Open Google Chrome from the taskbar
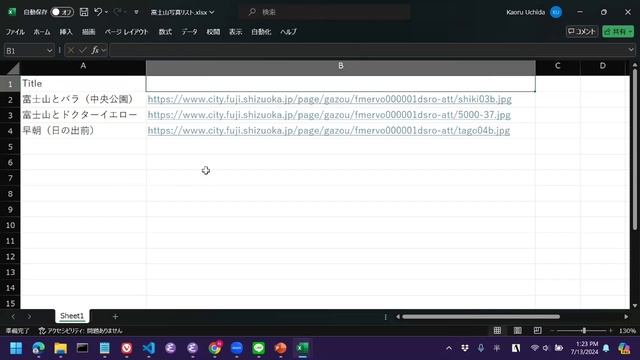640x360 pixels. tap(215, 348)
